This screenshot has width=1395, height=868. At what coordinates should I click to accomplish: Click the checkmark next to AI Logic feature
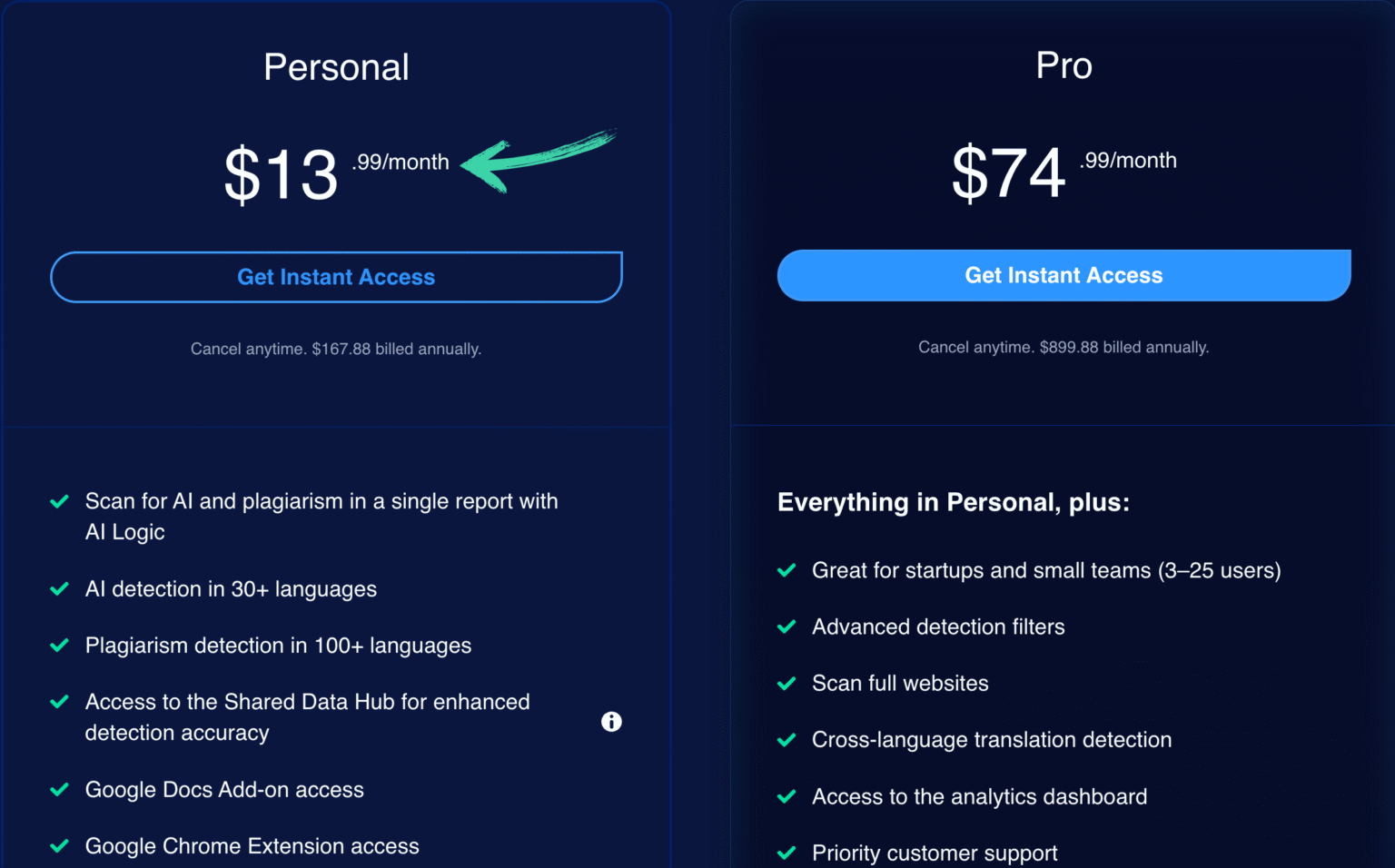tap(59, 500)
